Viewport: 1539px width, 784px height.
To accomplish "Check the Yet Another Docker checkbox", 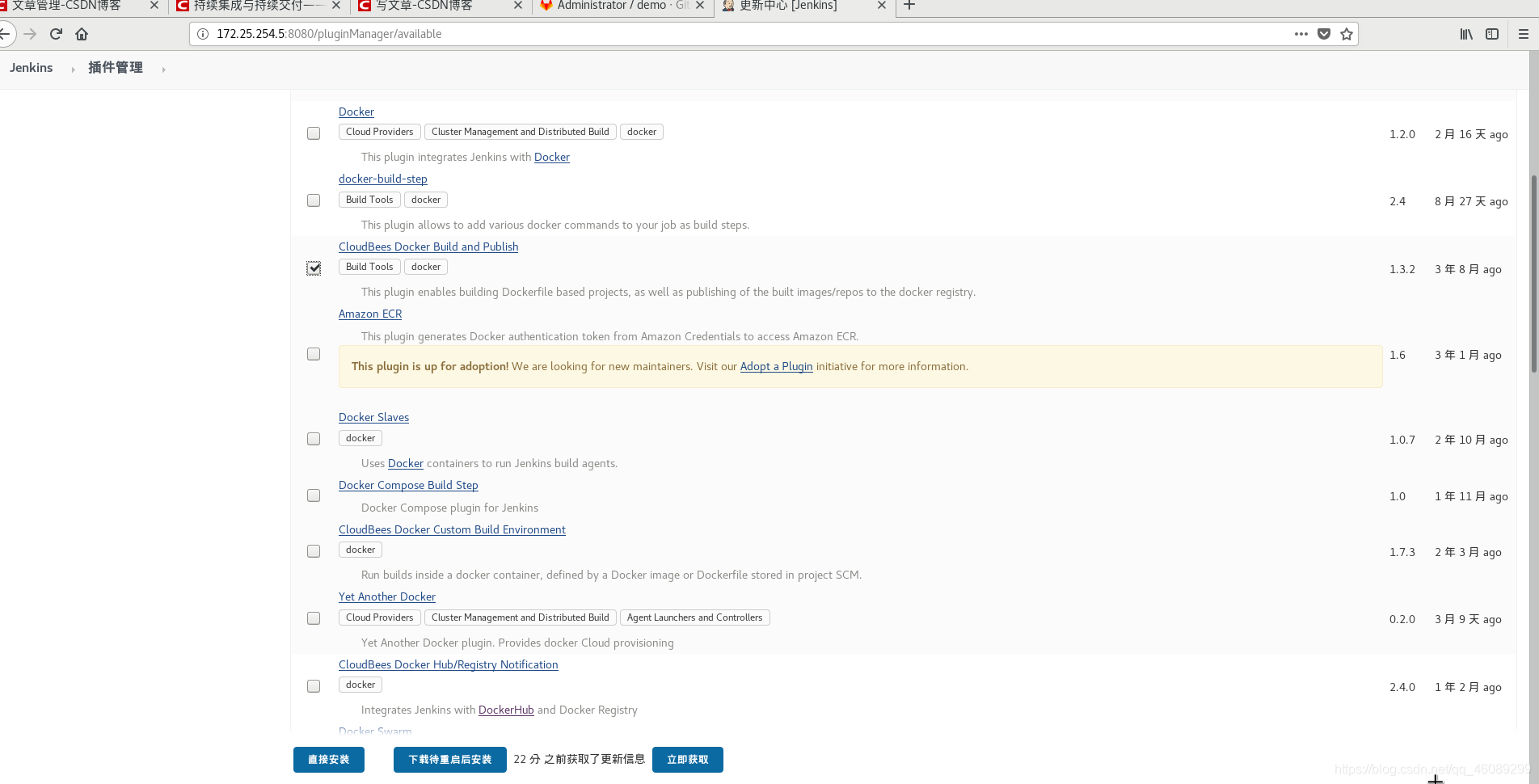I will pos(314,618).
